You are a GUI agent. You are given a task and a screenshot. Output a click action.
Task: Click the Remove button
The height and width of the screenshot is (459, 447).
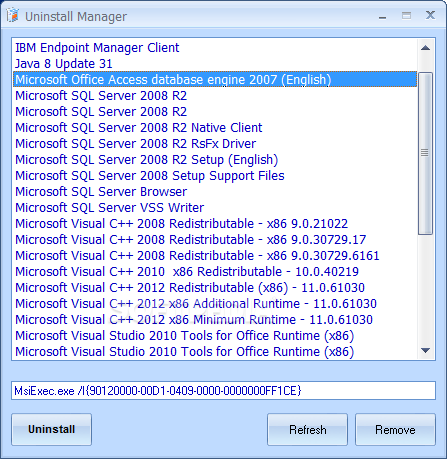click(395, 429)
